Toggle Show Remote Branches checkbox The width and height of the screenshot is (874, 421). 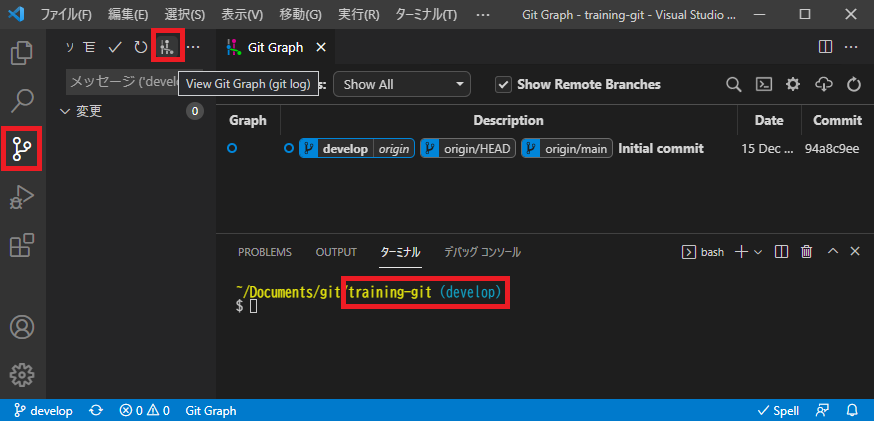pyautogui.click(x=503, y=84)
